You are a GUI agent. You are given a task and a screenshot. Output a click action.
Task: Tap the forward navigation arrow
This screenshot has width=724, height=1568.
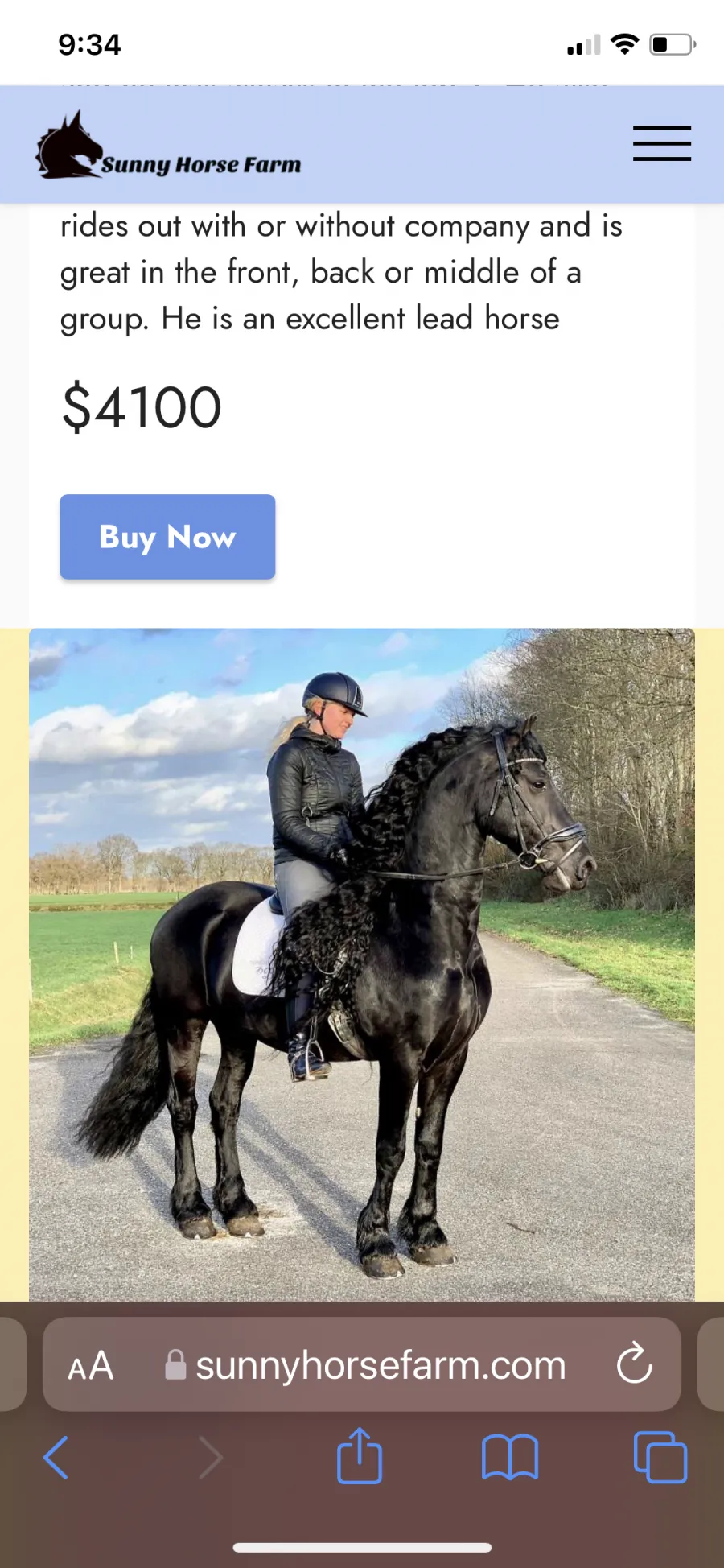[210, 1458]
